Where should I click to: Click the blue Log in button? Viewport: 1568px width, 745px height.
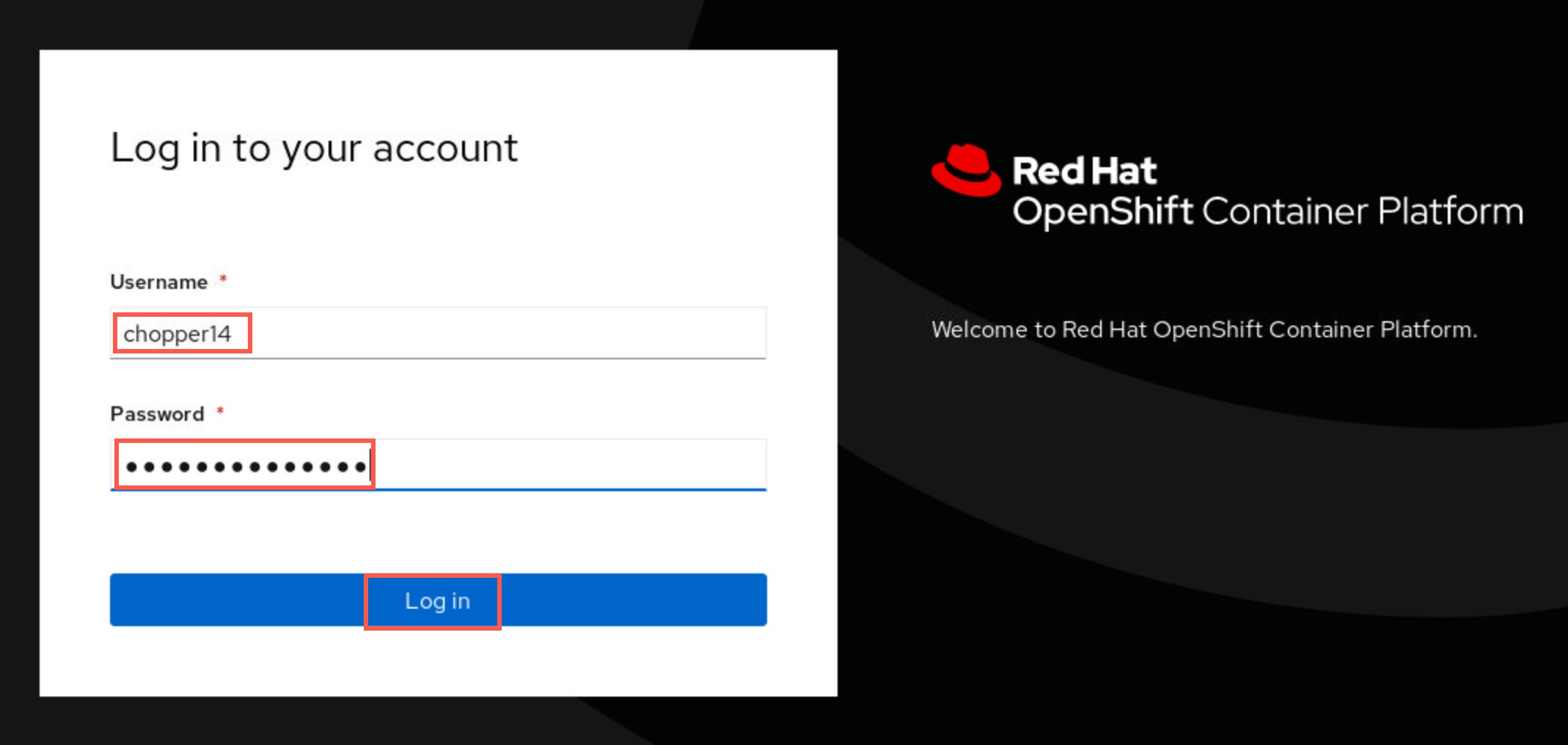(438, 600)
